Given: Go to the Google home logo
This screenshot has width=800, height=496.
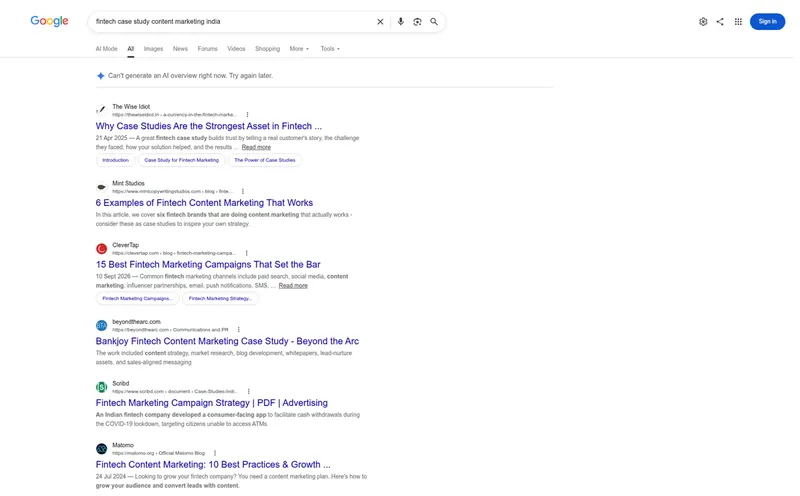Looking at the screenshot, I should 49,21.
